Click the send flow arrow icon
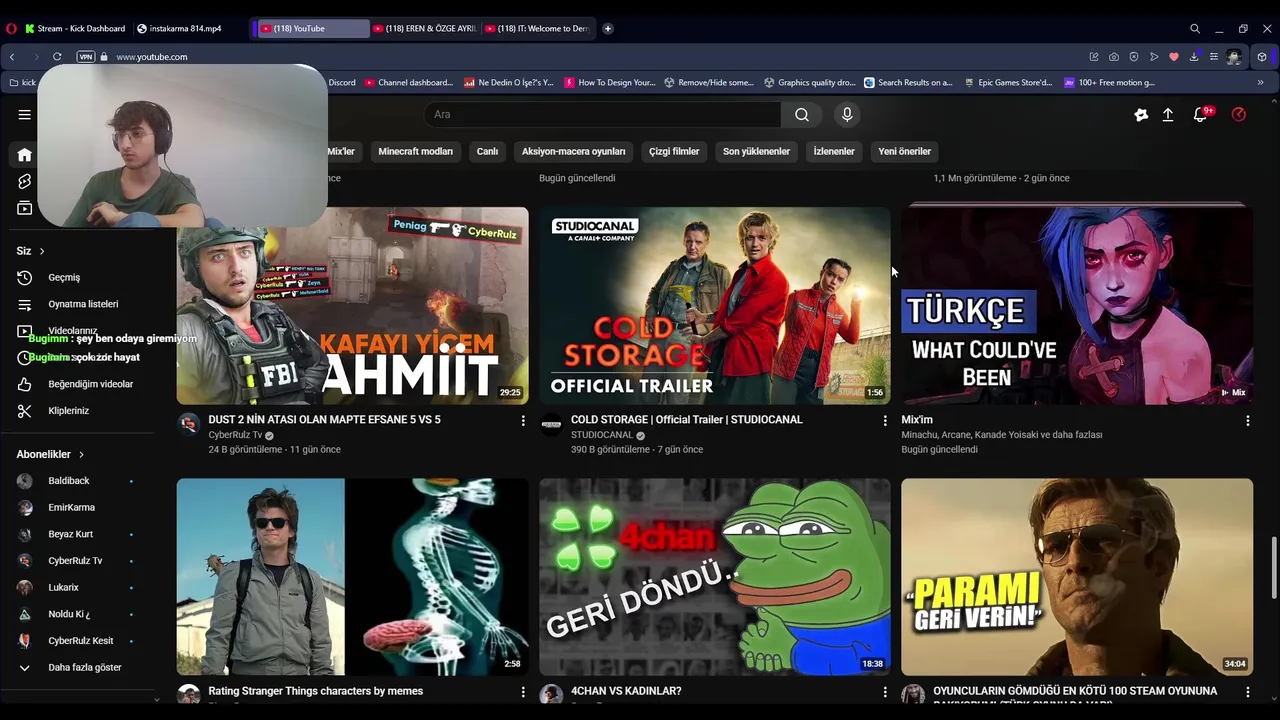 pos(1154,57)
